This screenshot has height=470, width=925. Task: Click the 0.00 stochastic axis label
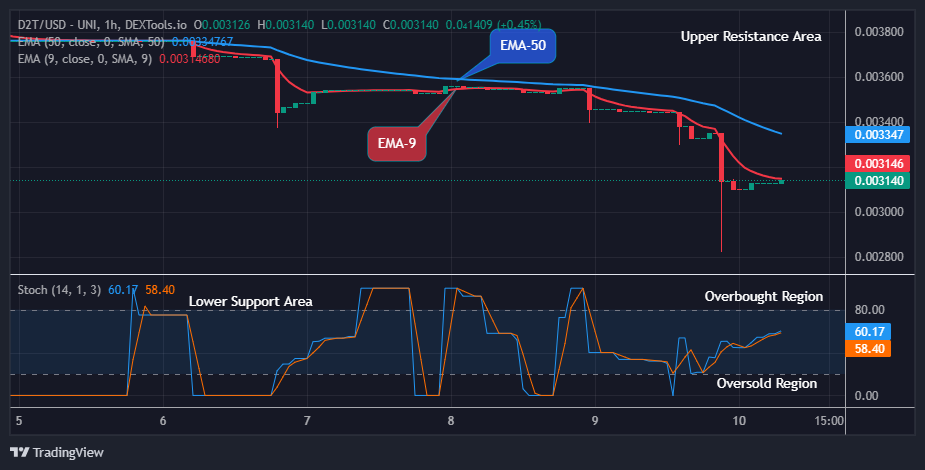click(x=866, y=396)
